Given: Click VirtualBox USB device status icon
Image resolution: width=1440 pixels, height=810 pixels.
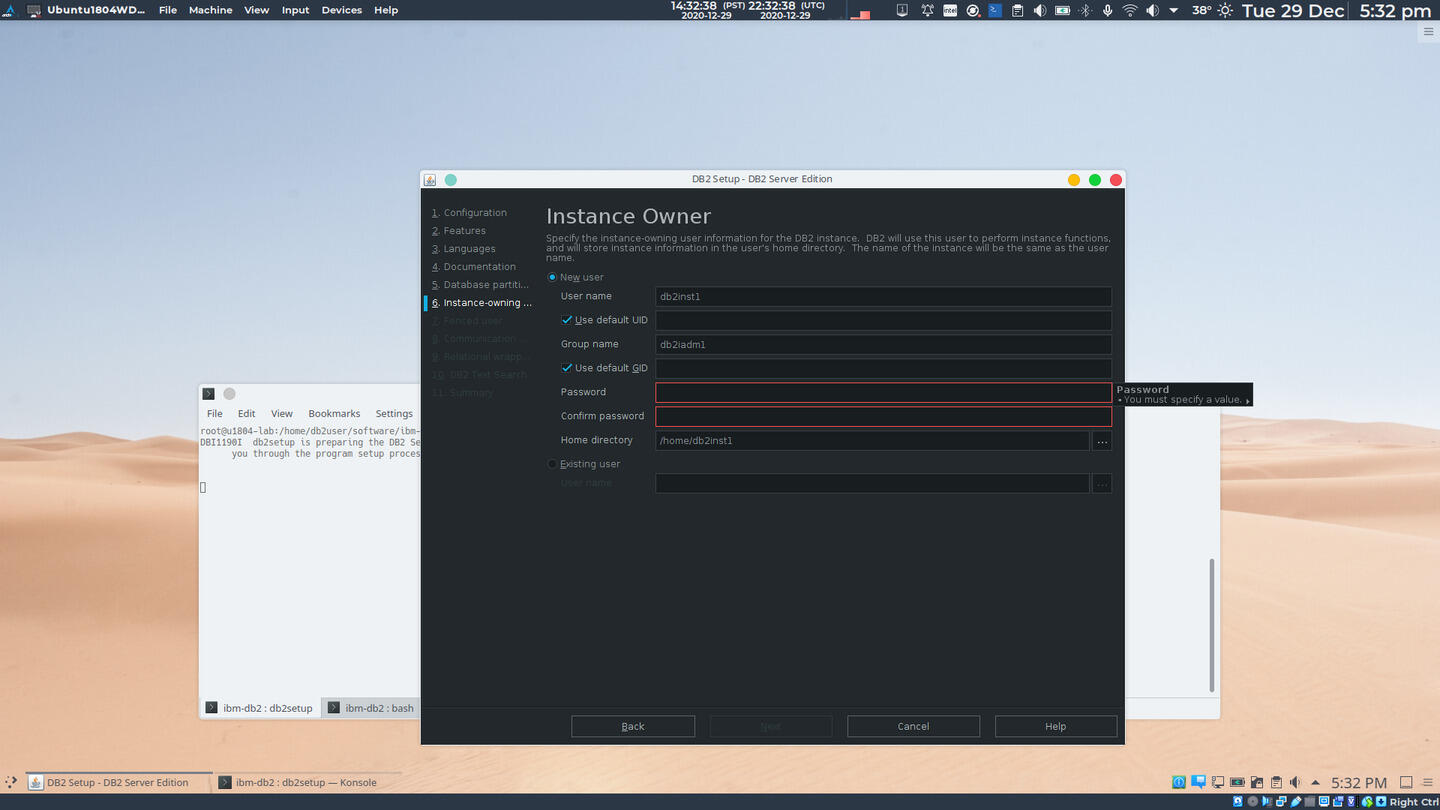Looking at the screenshot, I should click(x=1296, y=801).
